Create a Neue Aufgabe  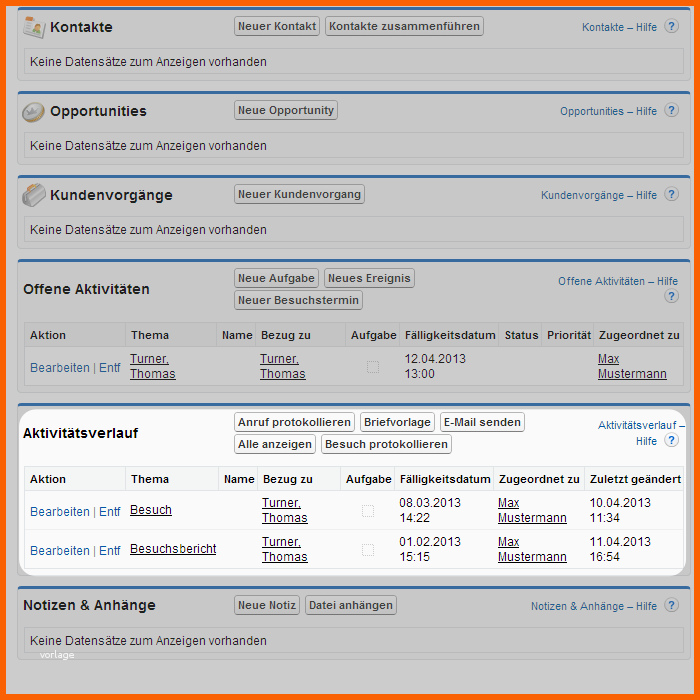pyautogui.click(x=276, y=278)
